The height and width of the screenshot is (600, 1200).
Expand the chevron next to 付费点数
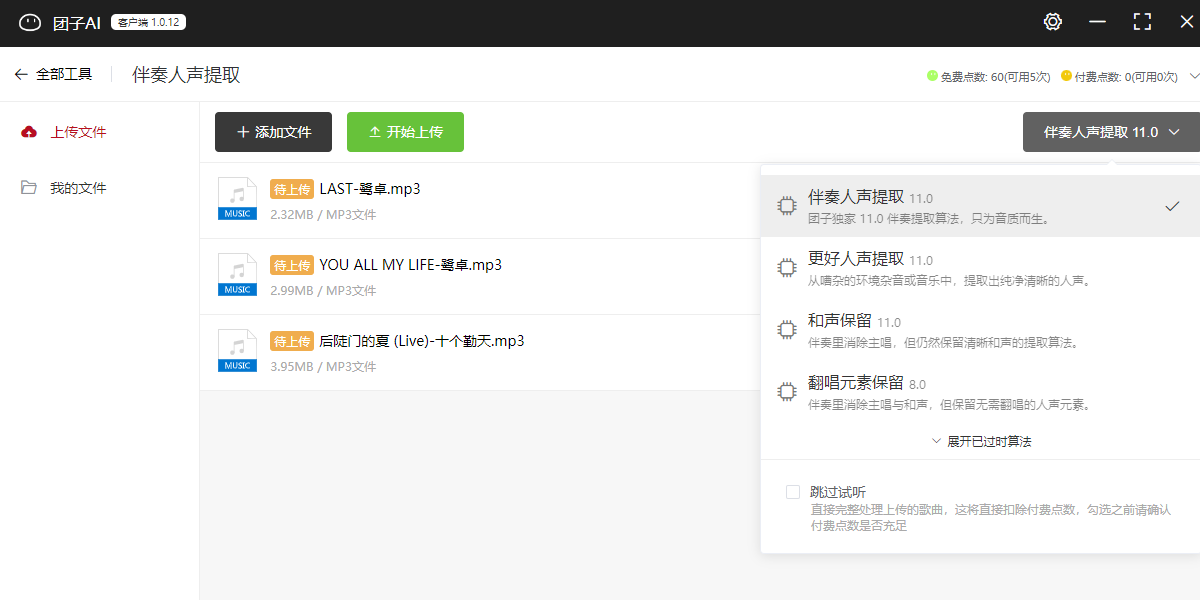tap(1194, 76)
